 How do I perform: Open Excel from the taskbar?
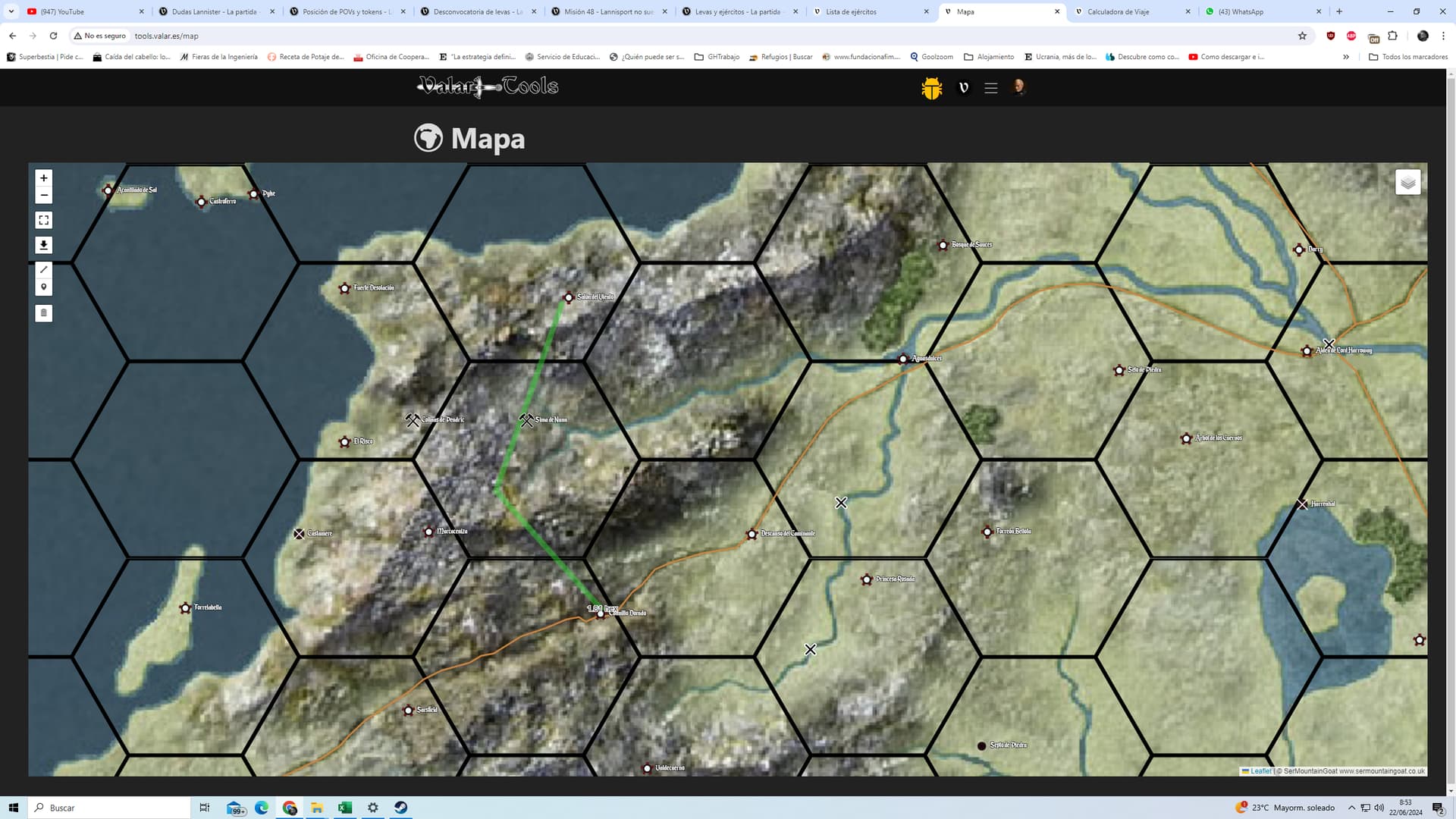[x=345, y=808]
